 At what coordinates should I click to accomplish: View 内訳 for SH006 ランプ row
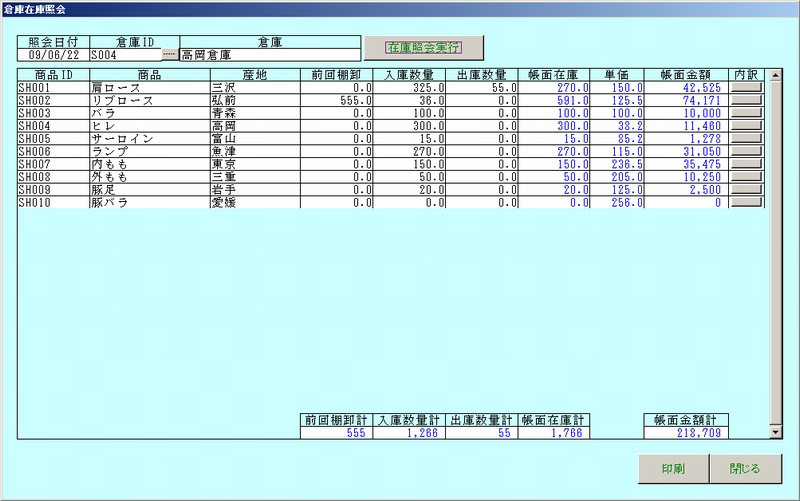tap(746, 151)
